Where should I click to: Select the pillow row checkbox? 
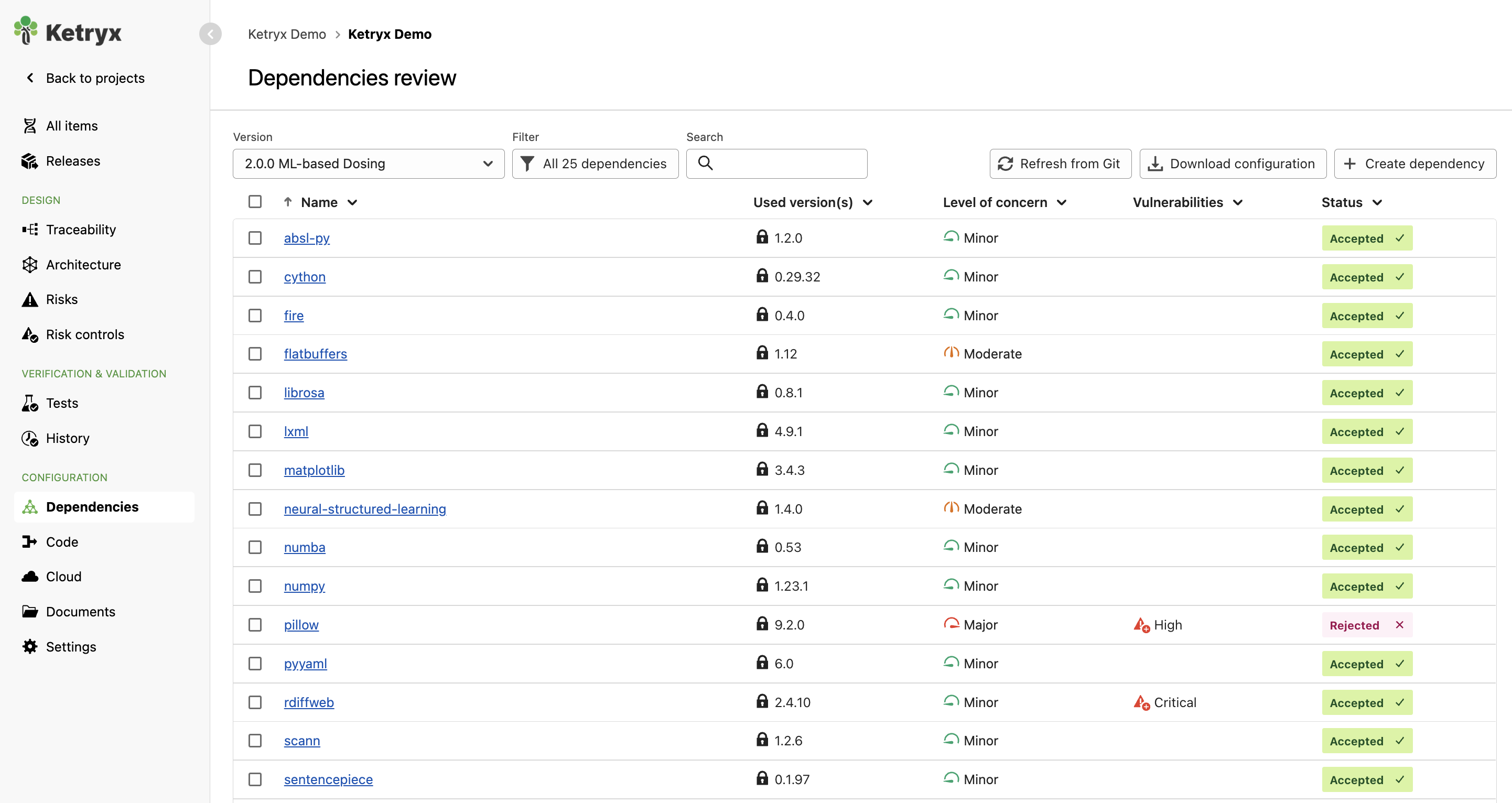255,625
